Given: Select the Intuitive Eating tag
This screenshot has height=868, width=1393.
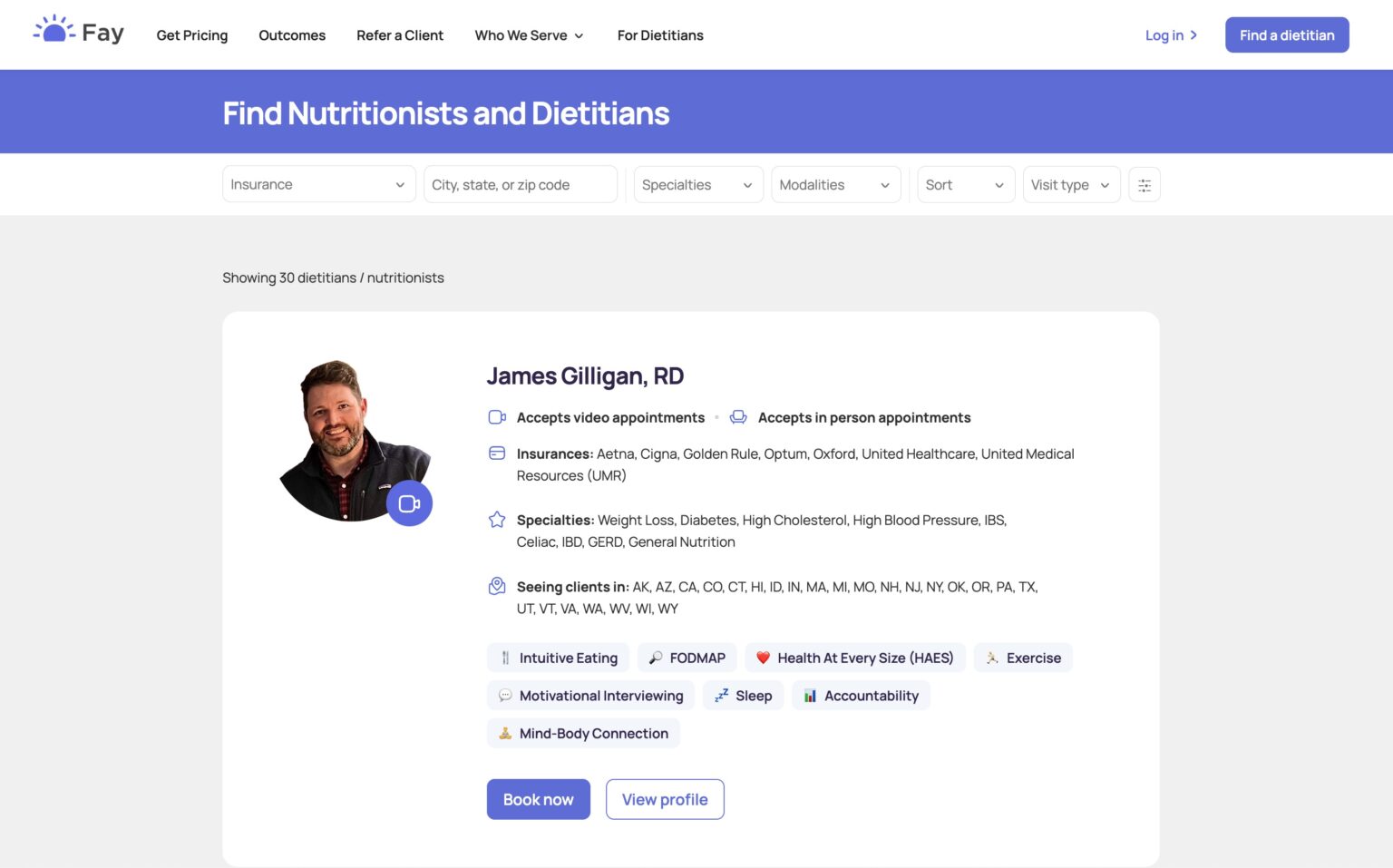Looking at the screenshot, I should pyautogui.click(x=558, y=658).
